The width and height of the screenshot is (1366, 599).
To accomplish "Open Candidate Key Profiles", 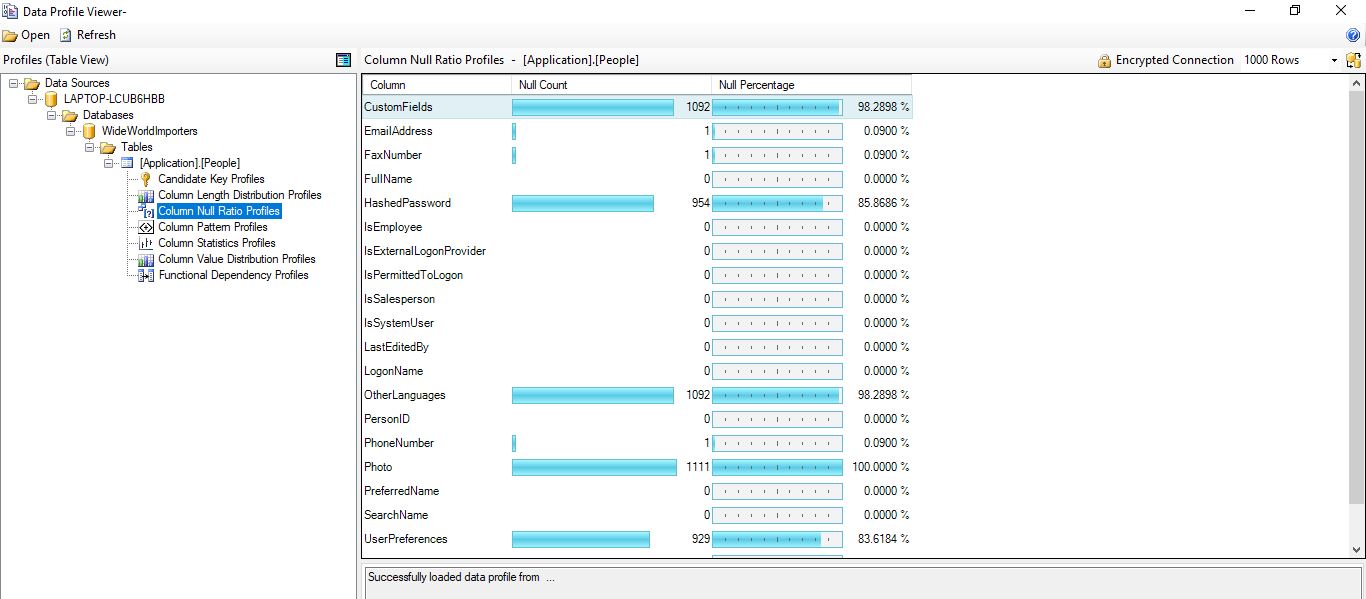I will pyautogui.click(x=211, y=179).
